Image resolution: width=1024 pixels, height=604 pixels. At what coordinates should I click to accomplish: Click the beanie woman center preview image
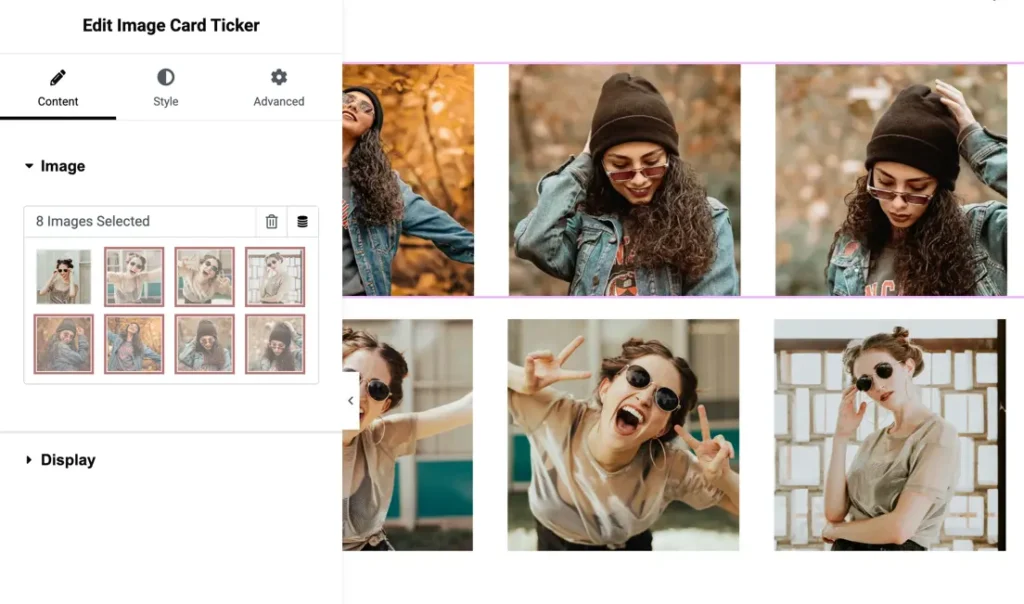tap(624, 180)
